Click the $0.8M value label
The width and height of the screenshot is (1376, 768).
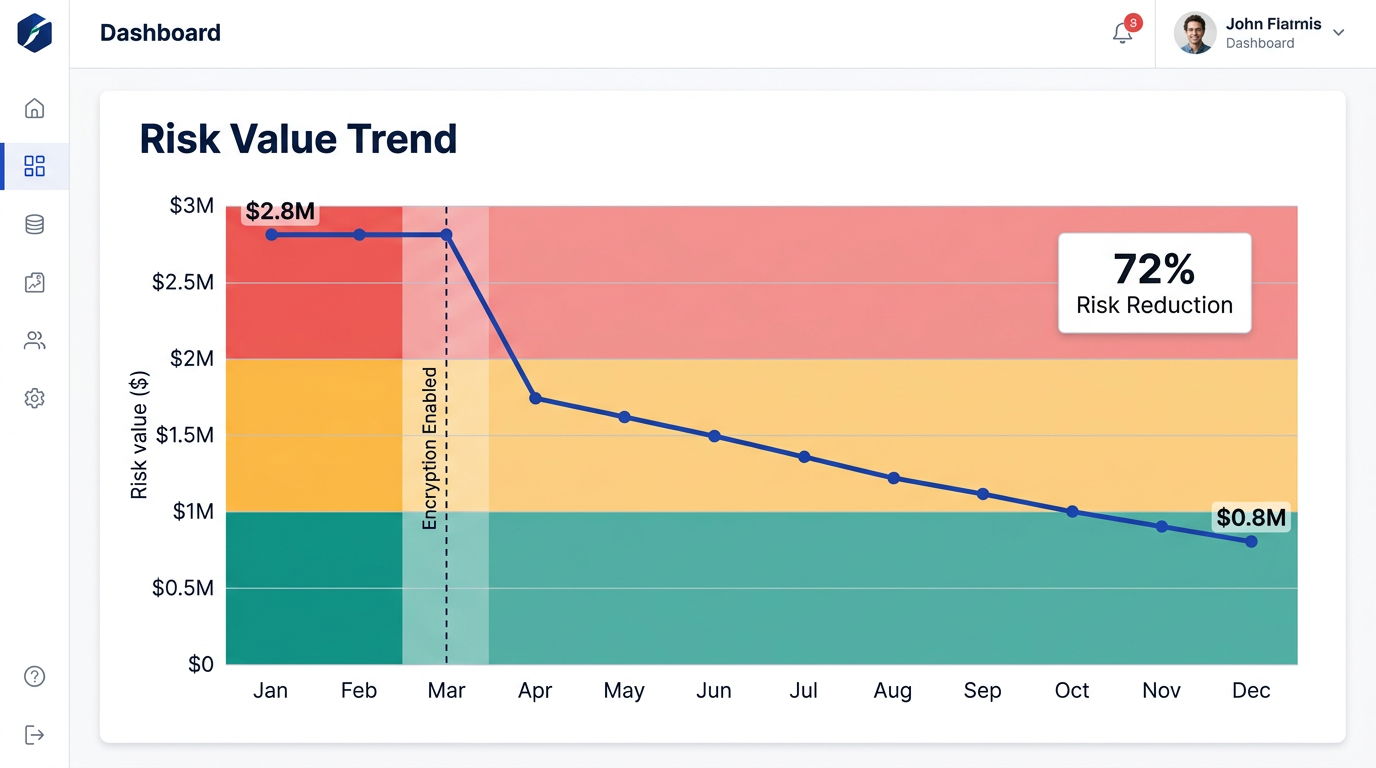pyautogui.click(x=1251, y=518)
